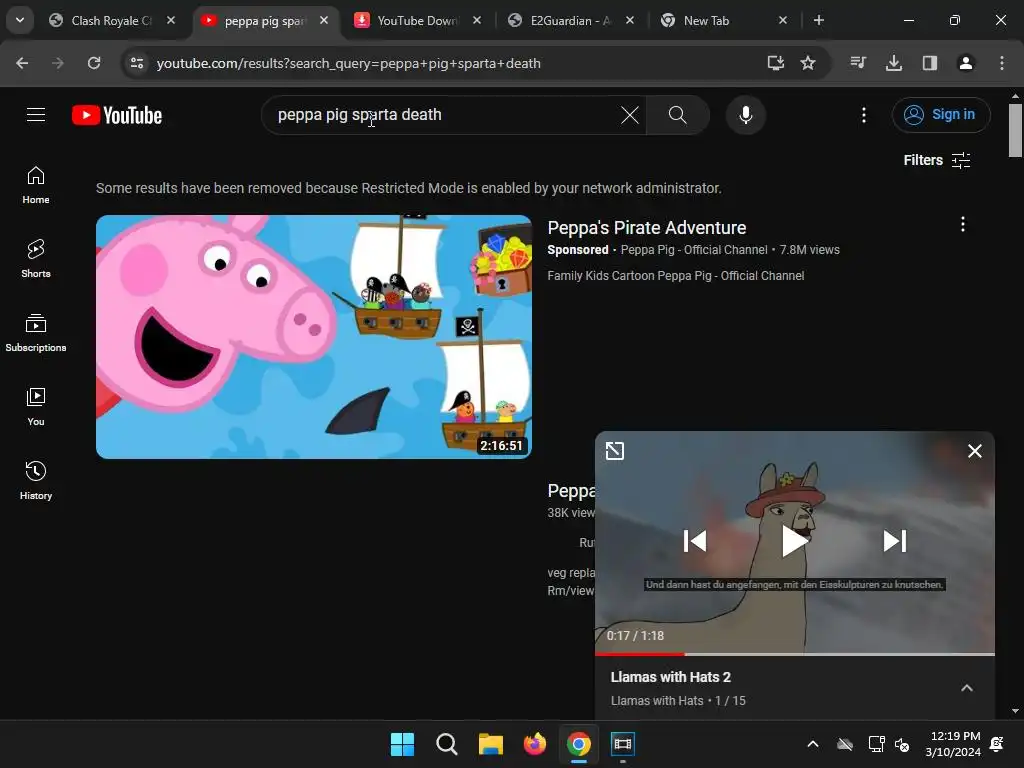The height and width of the screenshot is (768, 1024).
Task: Switch to the New Tab tab
Action: pos(705,21)
